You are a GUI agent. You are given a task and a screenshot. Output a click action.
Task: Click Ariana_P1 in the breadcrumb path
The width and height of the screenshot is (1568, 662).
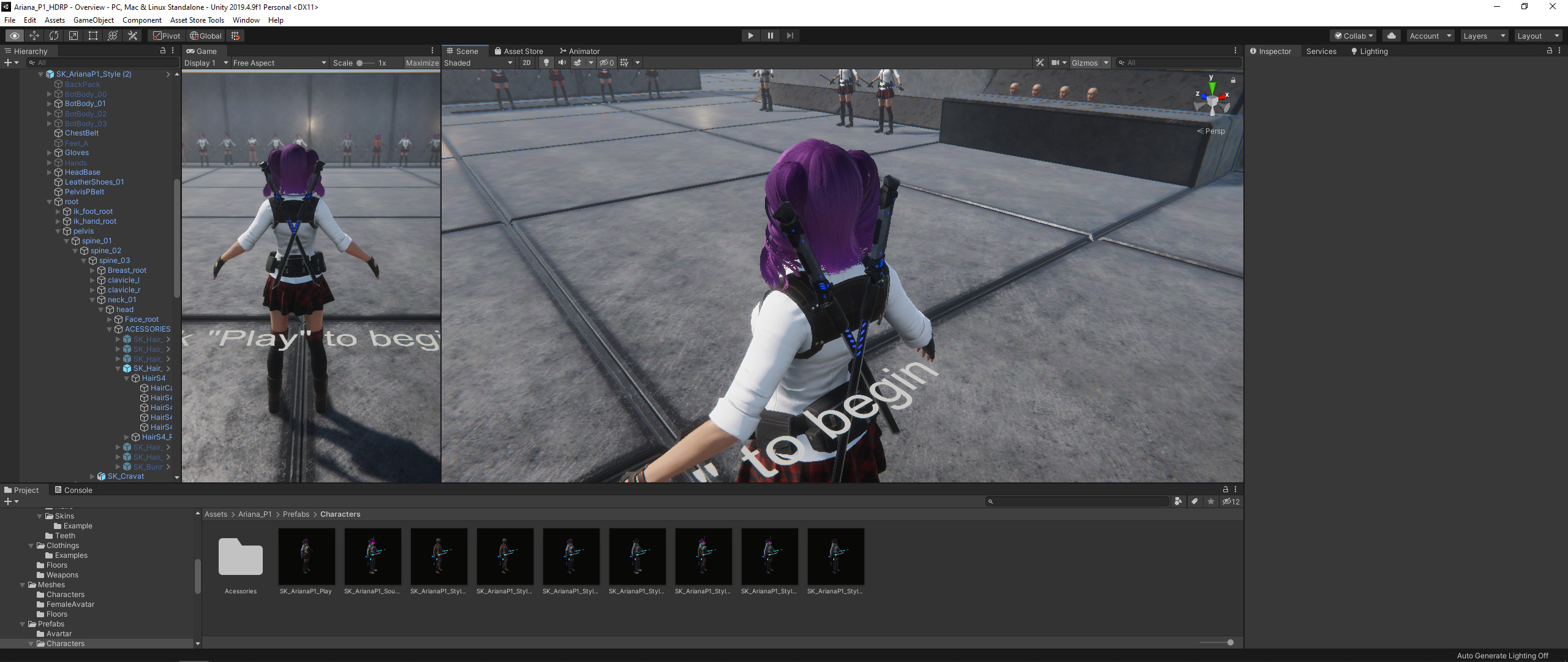point(255,514)
